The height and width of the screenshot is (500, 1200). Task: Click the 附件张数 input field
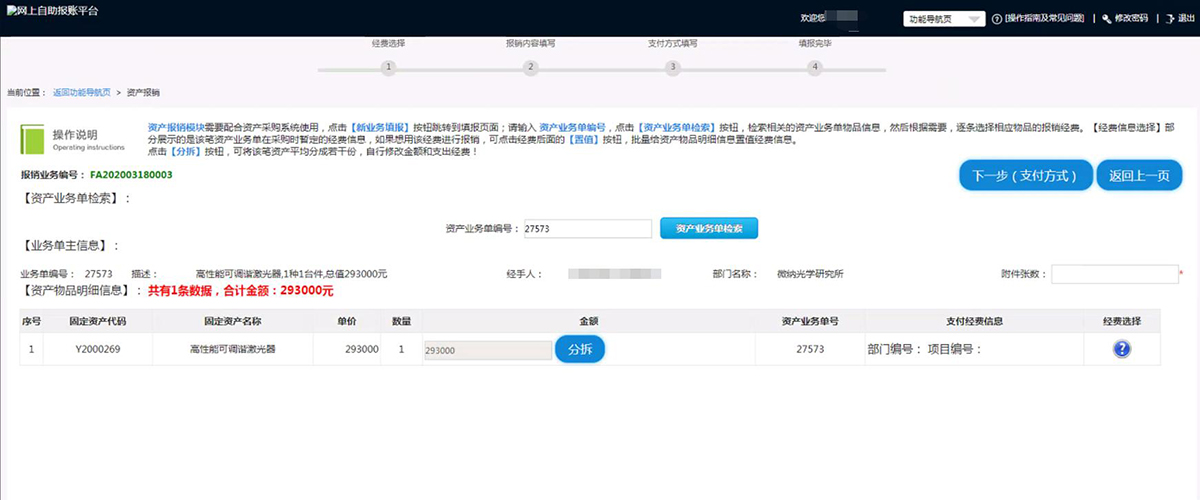pos(1114,274)
